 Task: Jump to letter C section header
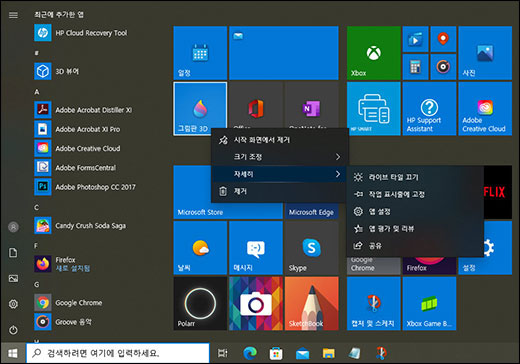(37, 207)
